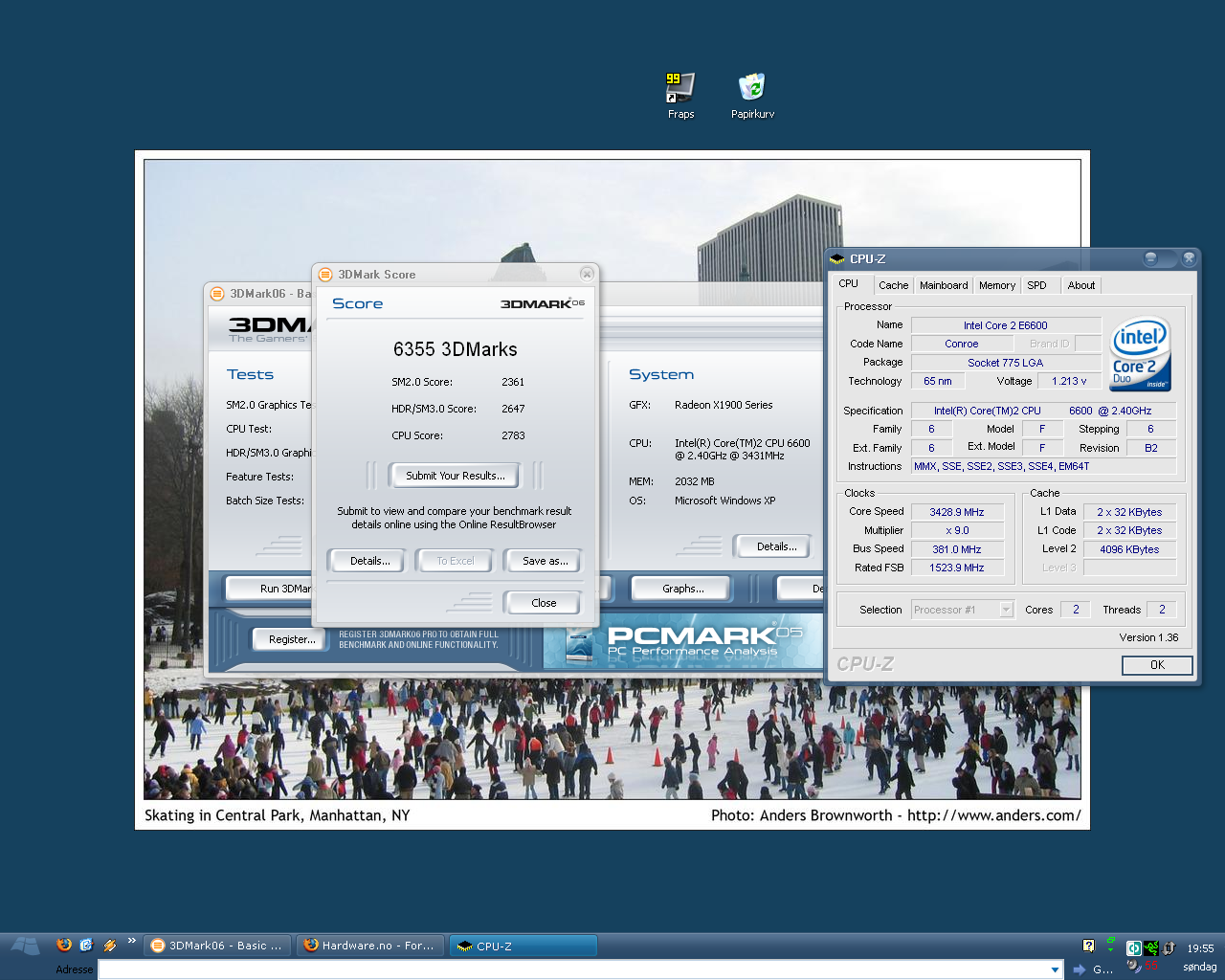Screen dimensions: 1225x980
Task: Click the Rated FSB value 1523.9 MHz
Action: point(957,568)
